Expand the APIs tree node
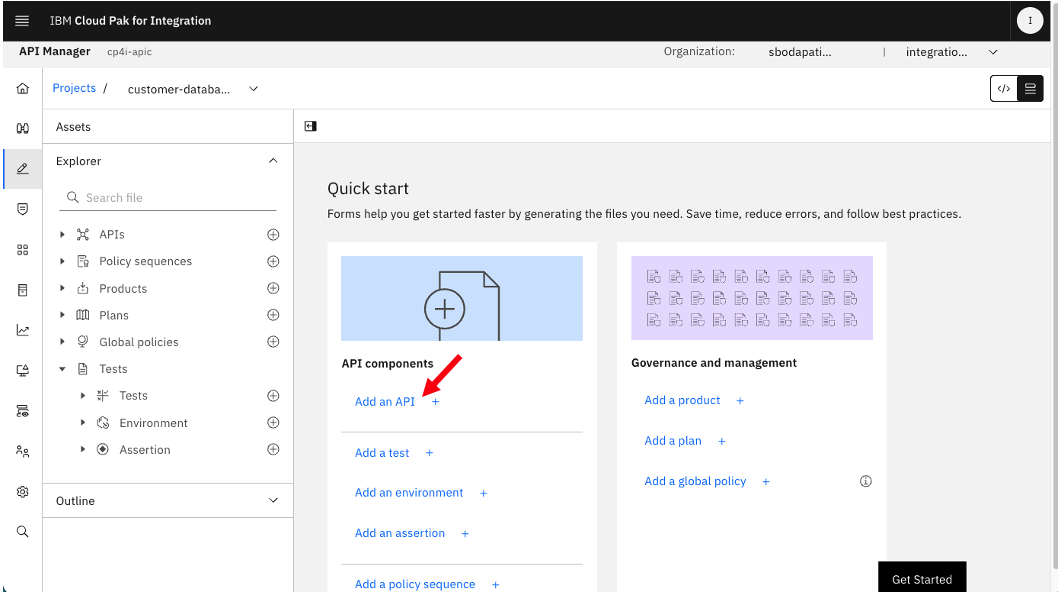 (62, 234)
